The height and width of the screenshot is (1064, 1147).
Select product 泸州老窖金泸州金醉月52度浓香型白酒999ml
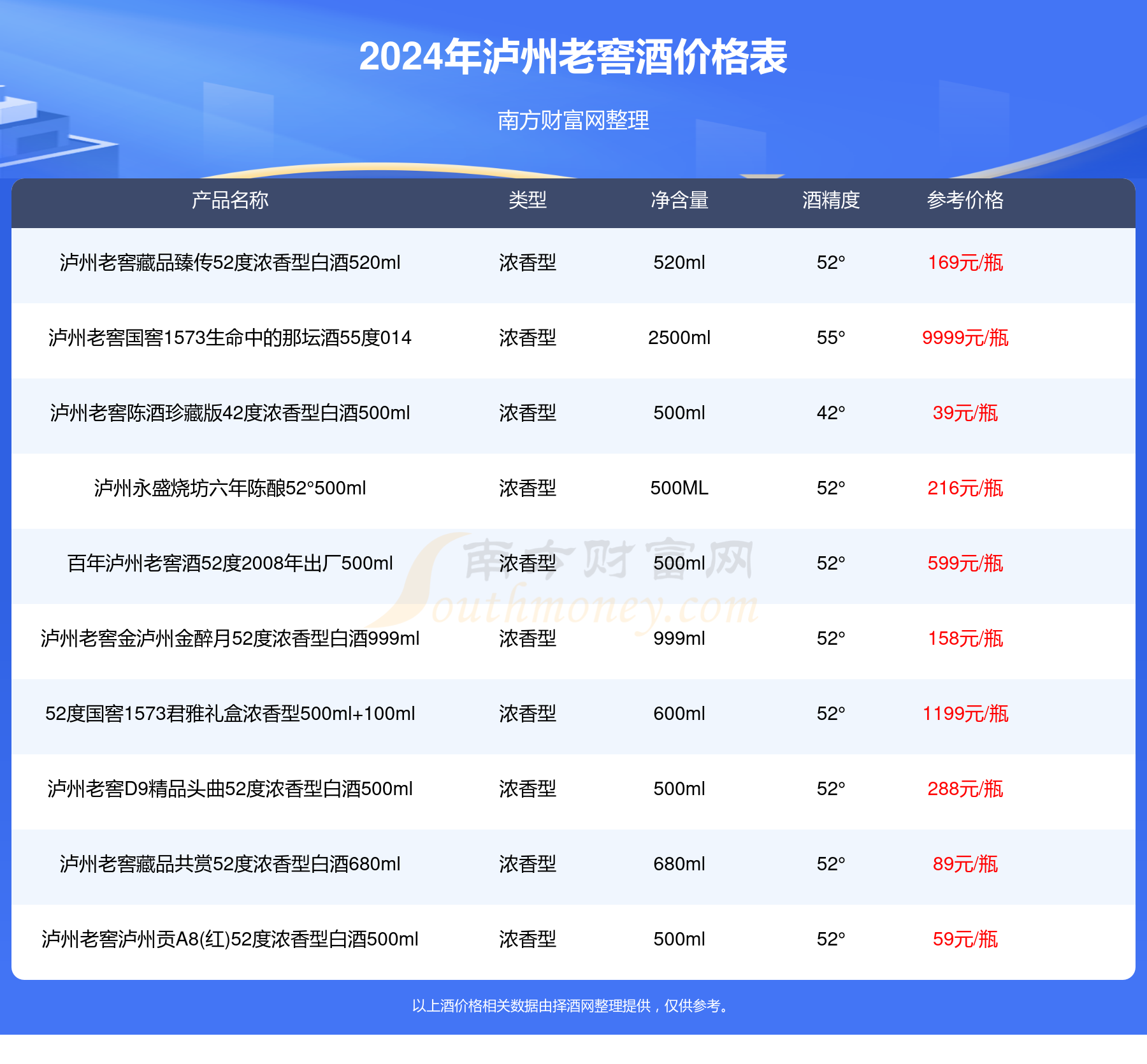click(230, 638)
